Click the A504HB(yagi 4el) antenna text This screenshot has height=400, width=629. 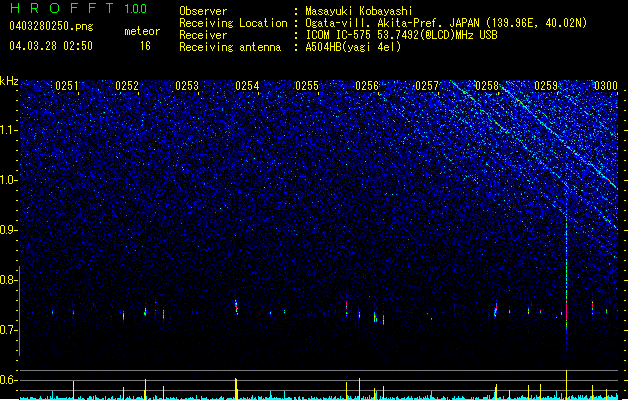pyautogui.click(x=353, y=47)
